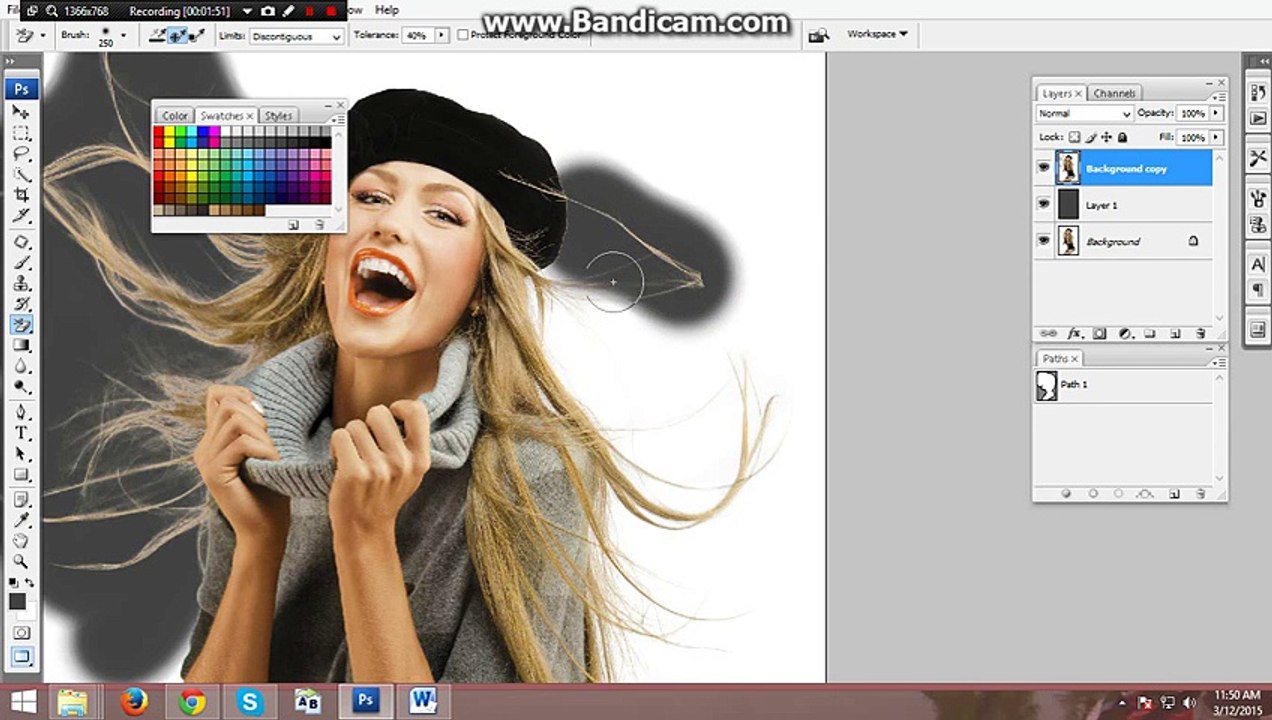Select the Background Eraser tool in toolbox
Screen dimensions: 1272x720
pyautogui.click(x=21, y=325)
